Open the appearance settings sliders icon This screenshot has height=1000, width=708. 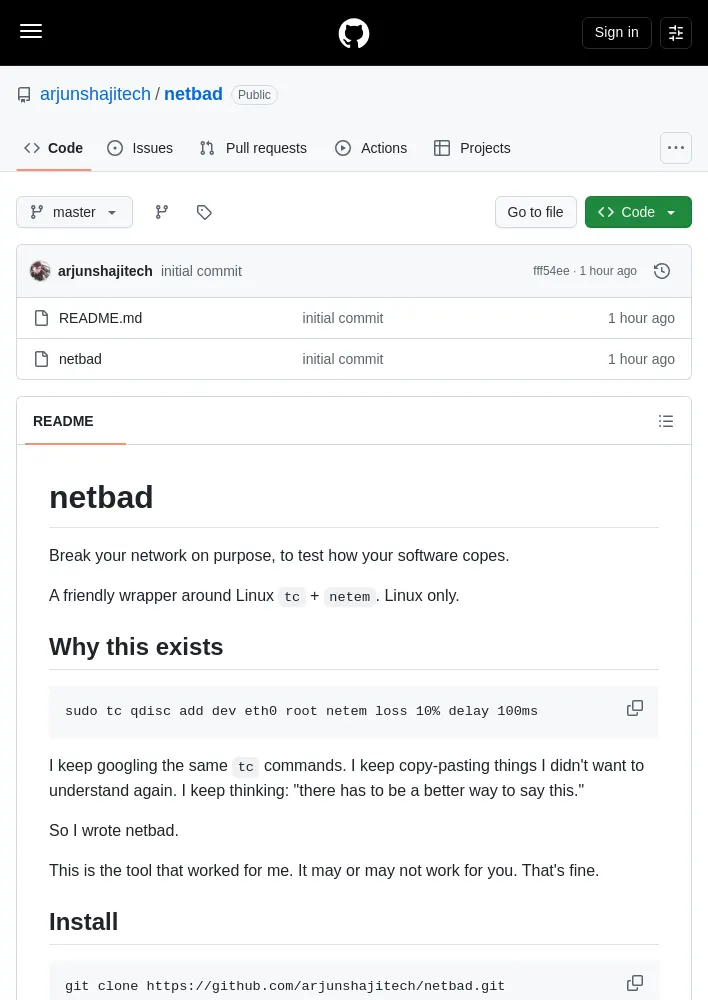675,33
